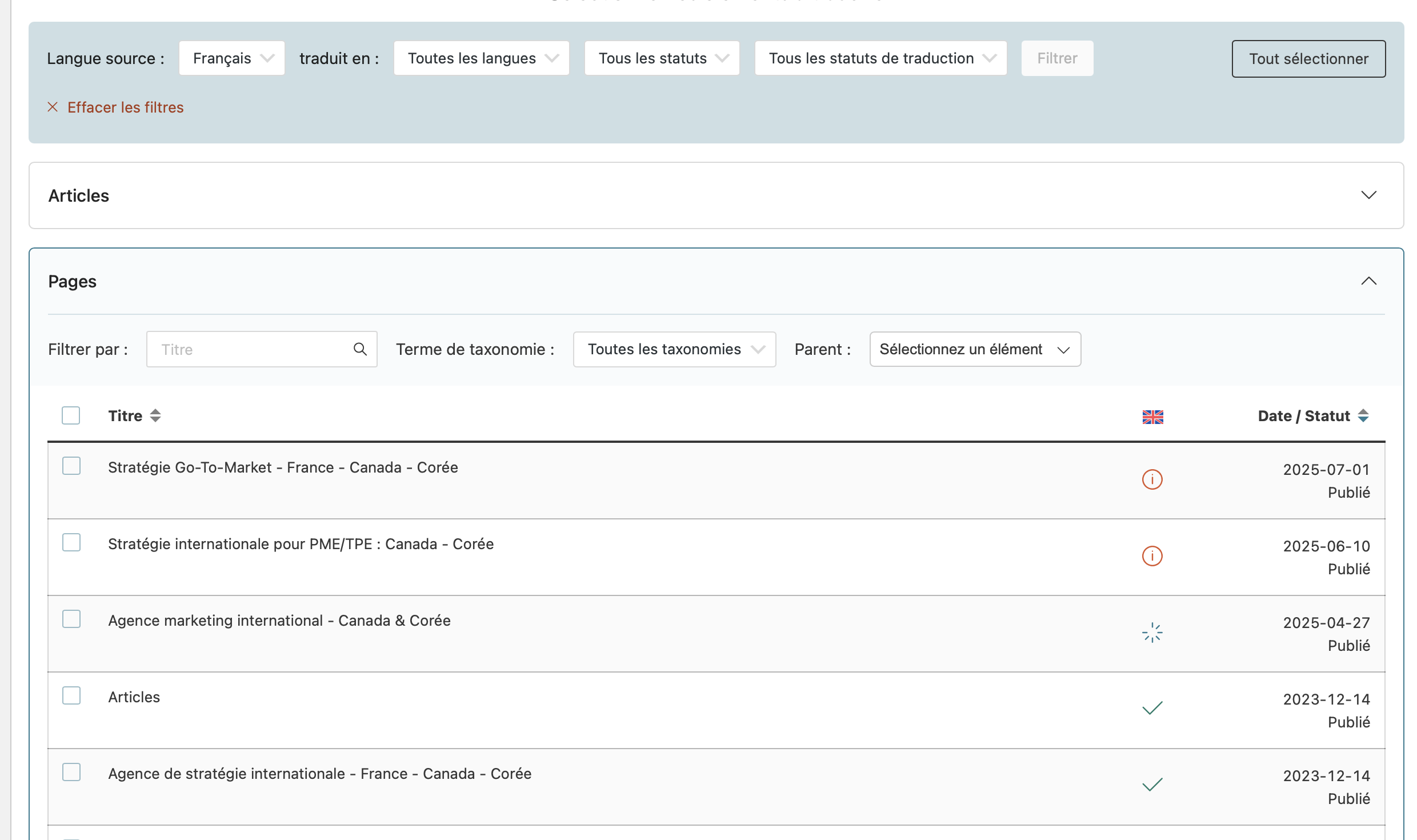Expand the Articles section
Image resolution: width=1417 pixels, height=840 pixels.
[x=1368, y=195]
